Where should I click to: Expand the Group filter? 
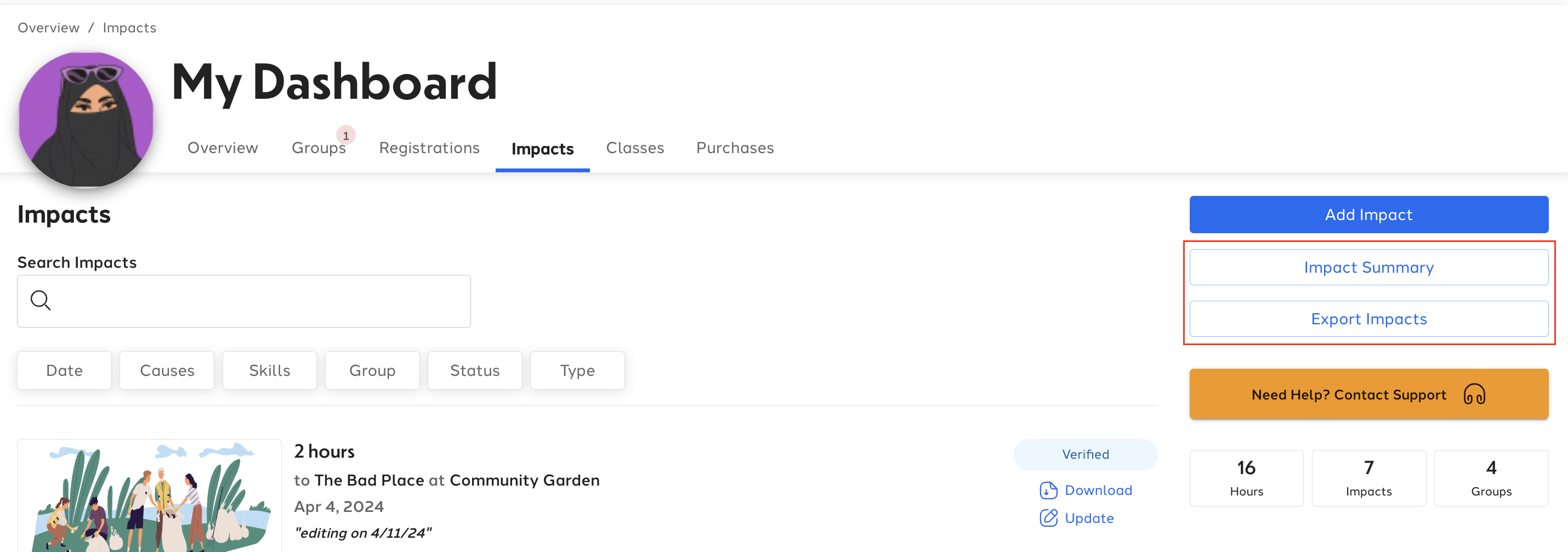(x=372, y=370)
